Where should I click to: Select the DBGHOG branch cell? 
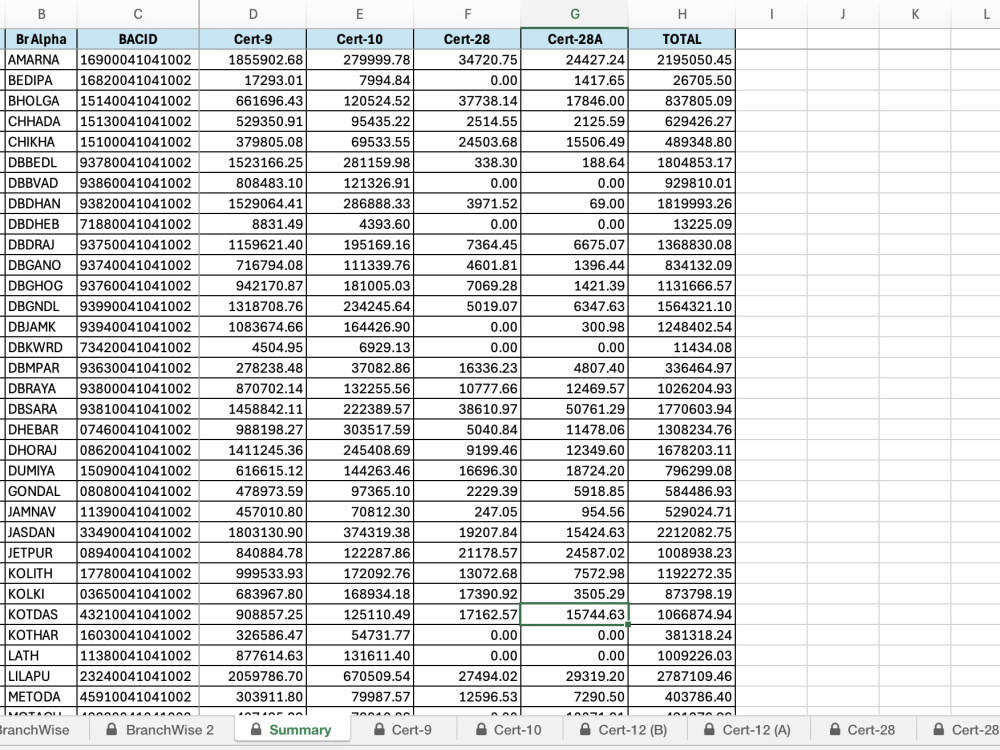pyautogui.click(x=41, y=286)
